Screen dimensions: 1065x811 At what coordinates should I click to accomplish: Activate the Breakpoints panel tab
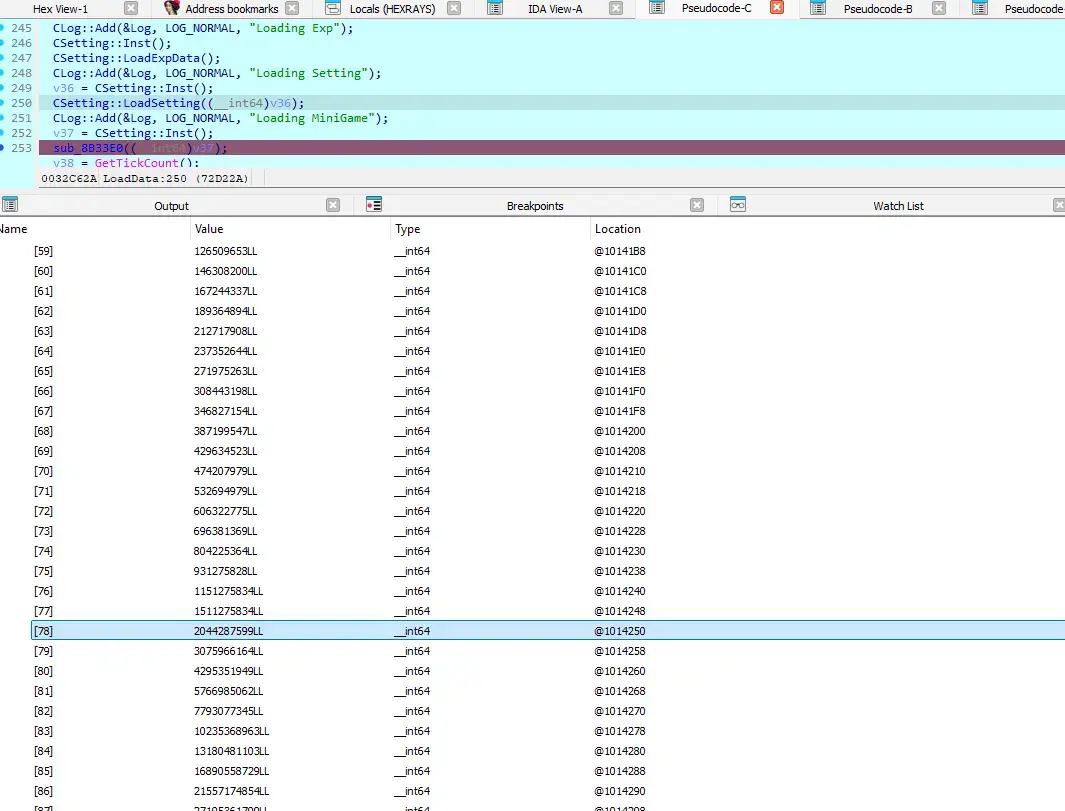click(x=535, y=206)
